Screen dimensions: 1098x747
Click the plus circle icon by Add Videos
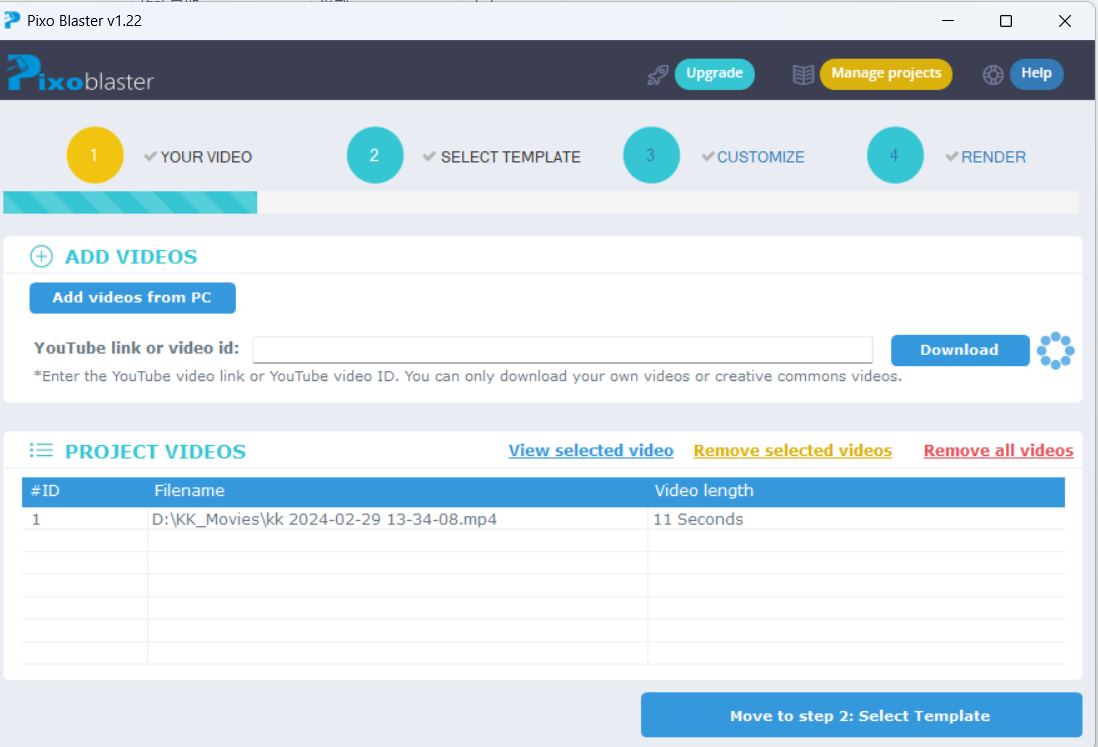(41, 257)
